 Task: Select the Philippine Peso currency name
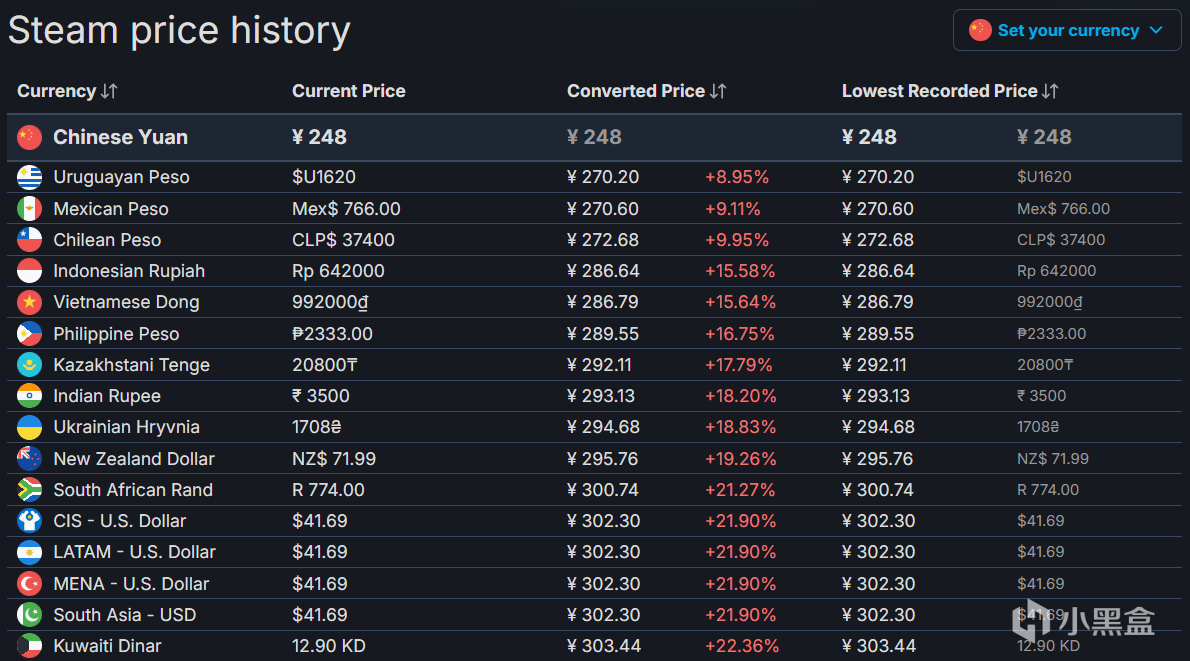point(116,334)
